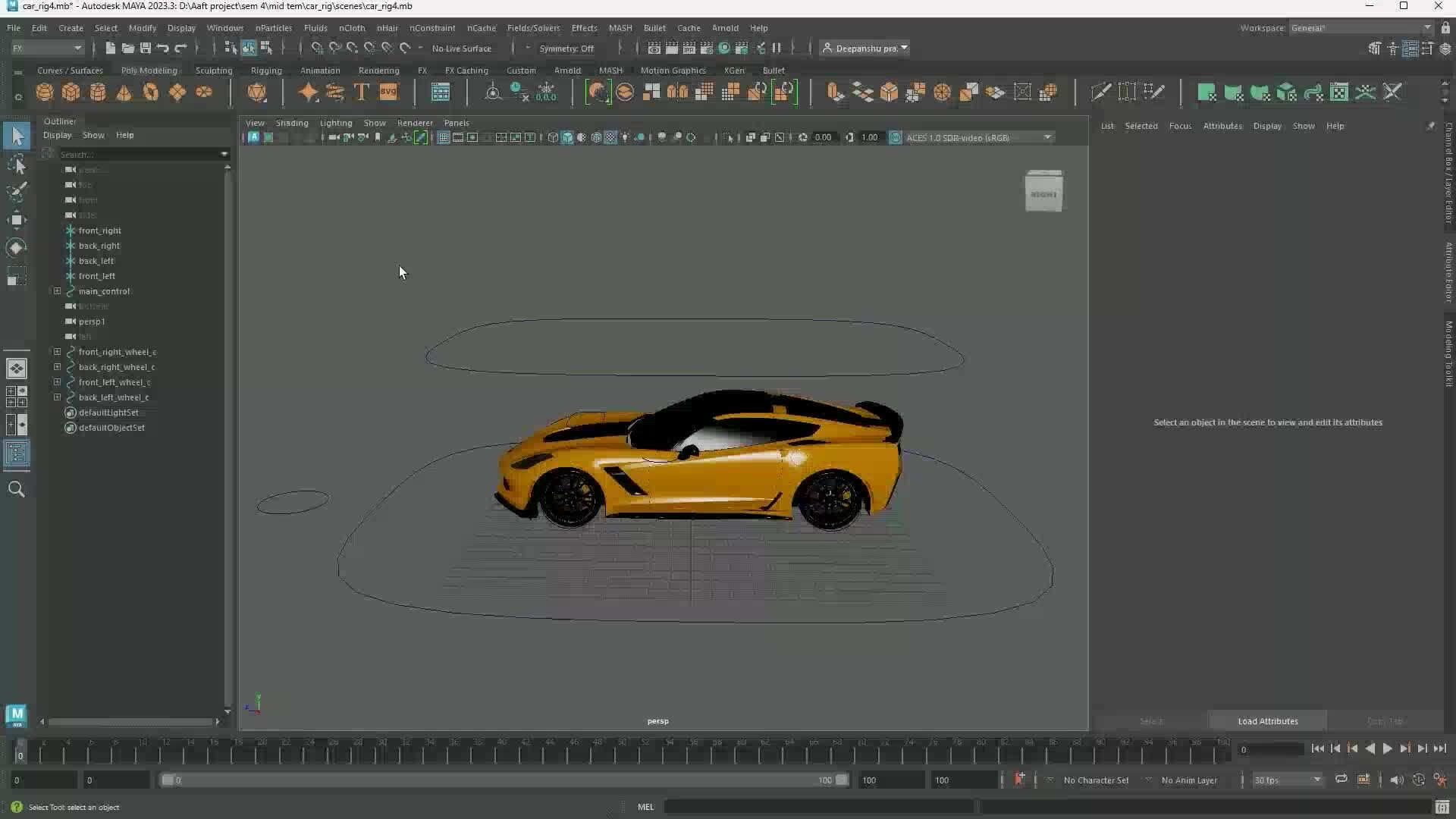The height and width of the screenshot is (819, 1456).
Task: Open the Renderer menu in the viewport
Action: coord(415,122)
